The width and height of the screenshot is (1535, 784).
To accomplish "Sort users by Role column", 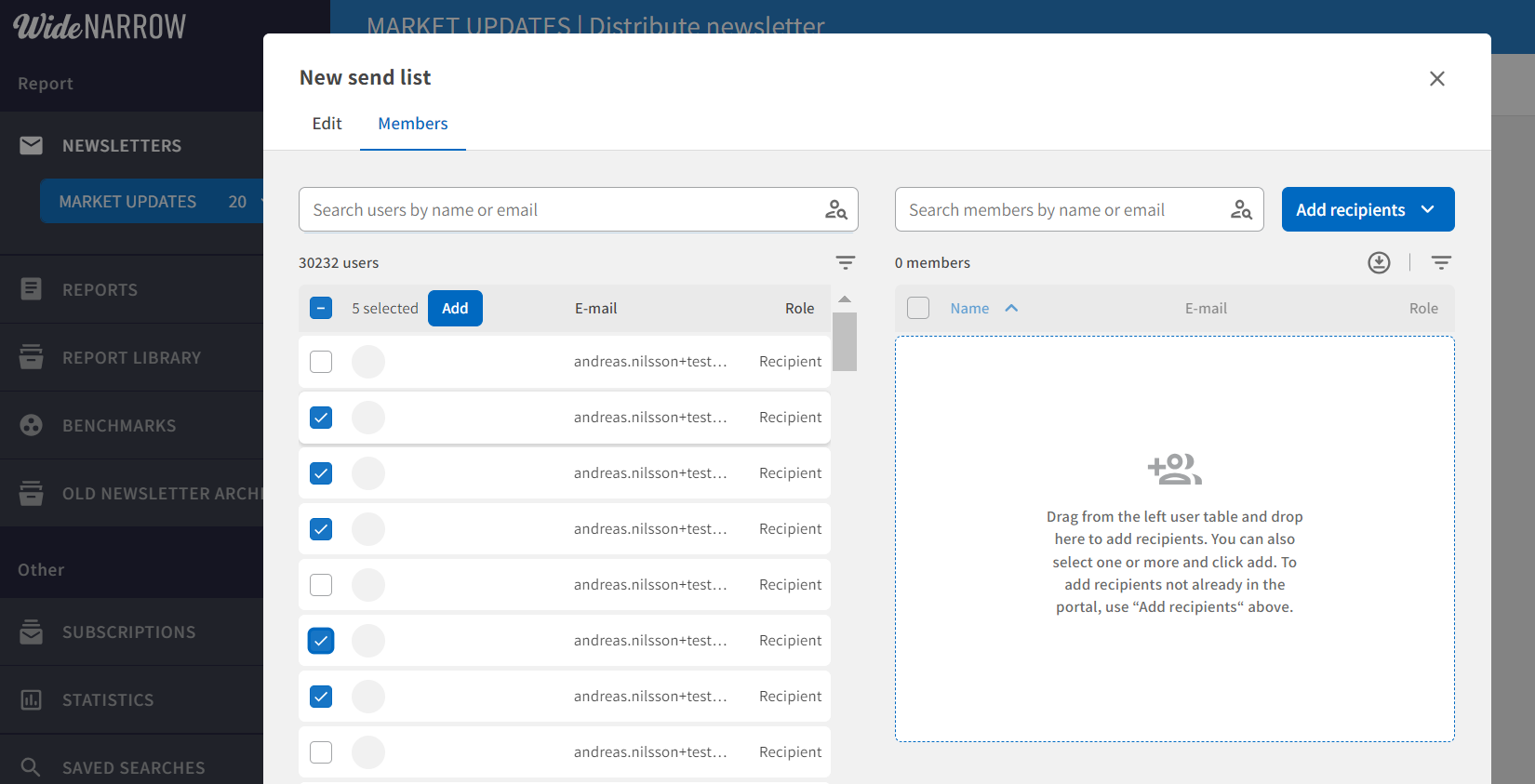I will (x=799, y=309).
